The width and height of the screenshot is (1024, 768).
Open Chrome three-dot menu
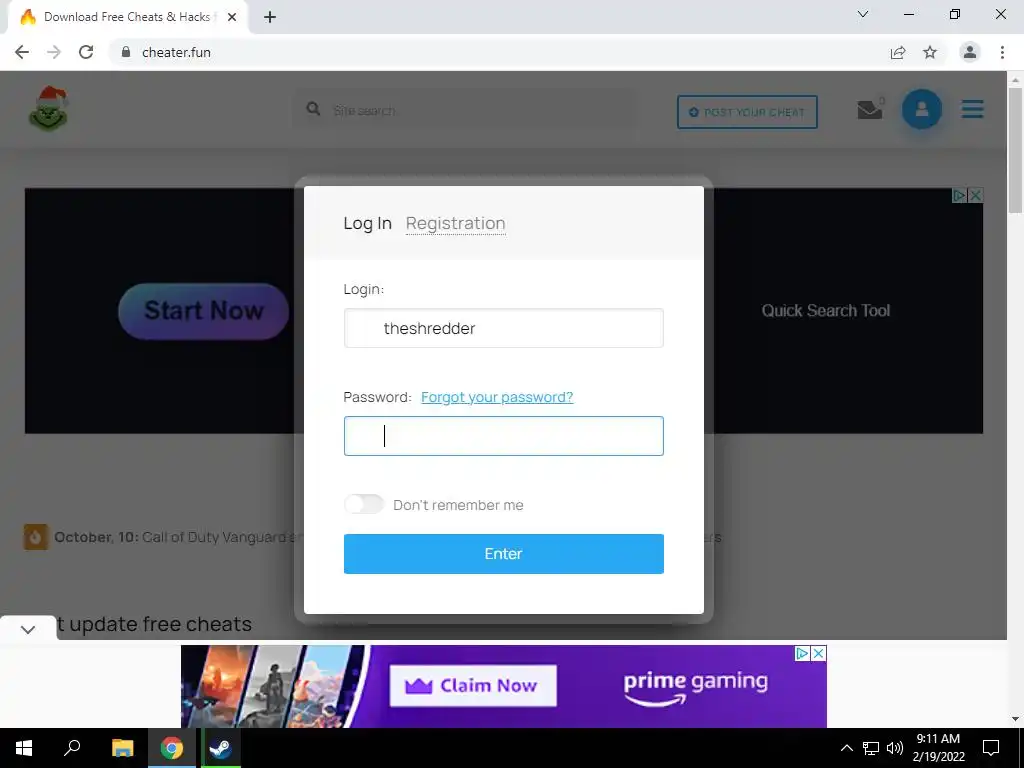tap(1002, 52)
